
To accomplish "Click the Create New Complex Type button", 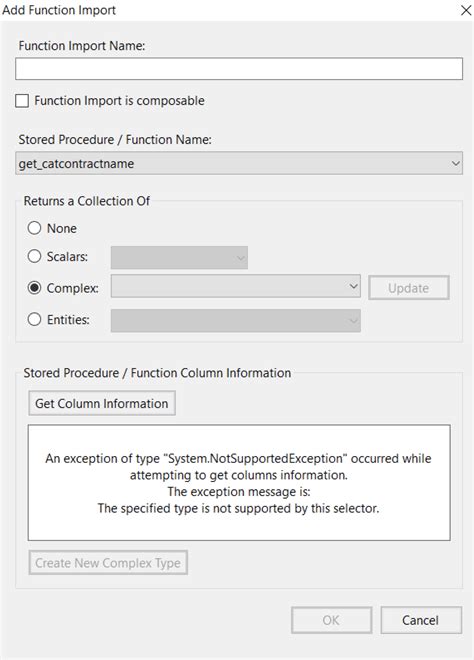I will (108, 563).
